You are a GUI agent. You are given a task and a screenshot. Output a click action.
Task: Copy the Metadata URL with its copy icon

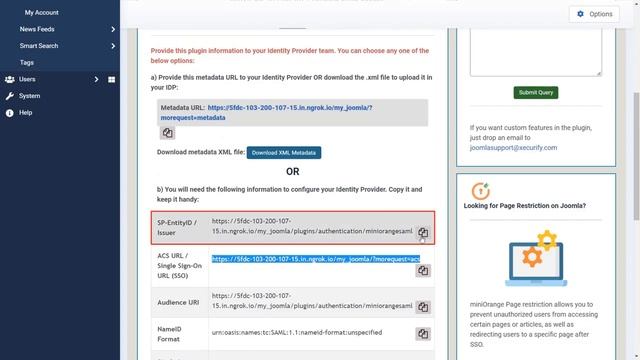point(167,133)
